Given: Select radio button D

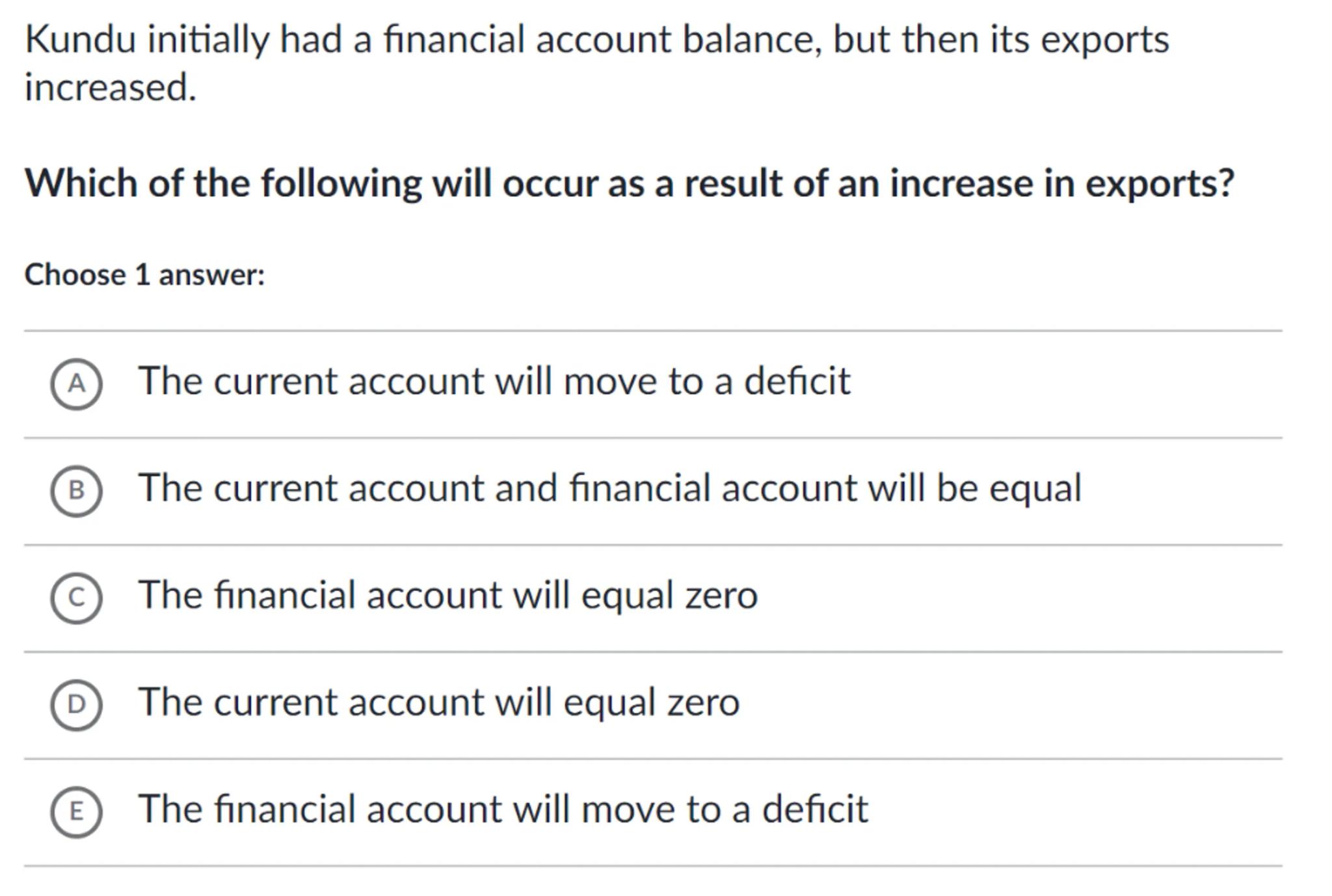Looking at the screenshot, I should click(x=76, y=705).
